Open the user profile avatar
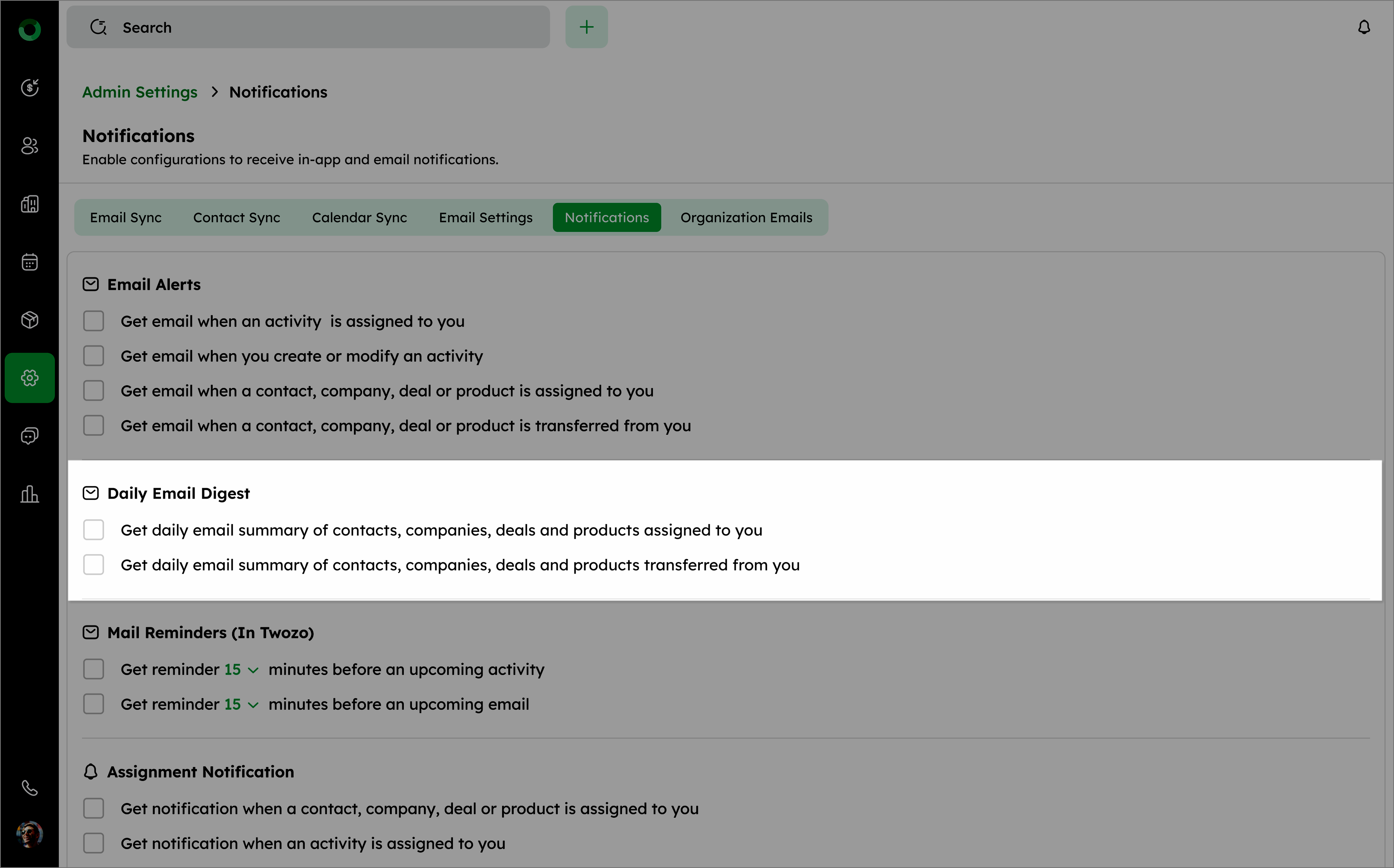Viewport: 1394px width, 868px height. click(x=29, y=834)
